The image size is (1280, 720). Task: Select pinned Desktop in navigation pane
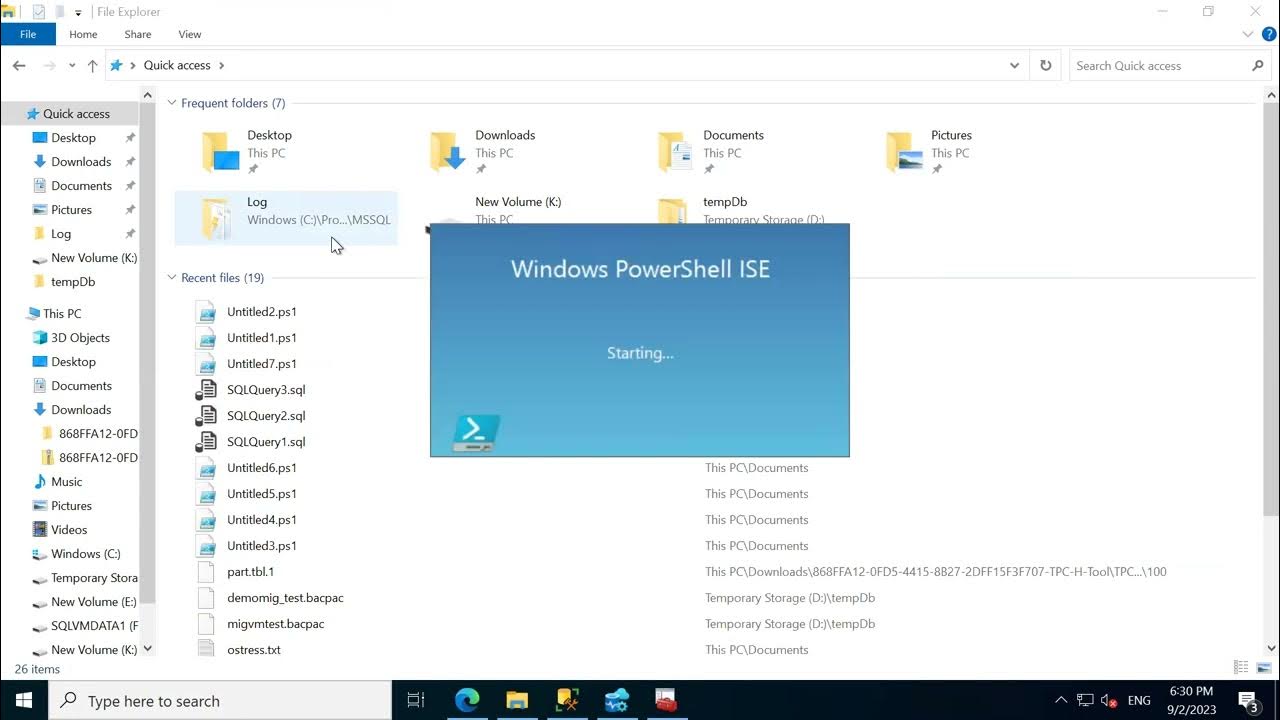point(74,138)
